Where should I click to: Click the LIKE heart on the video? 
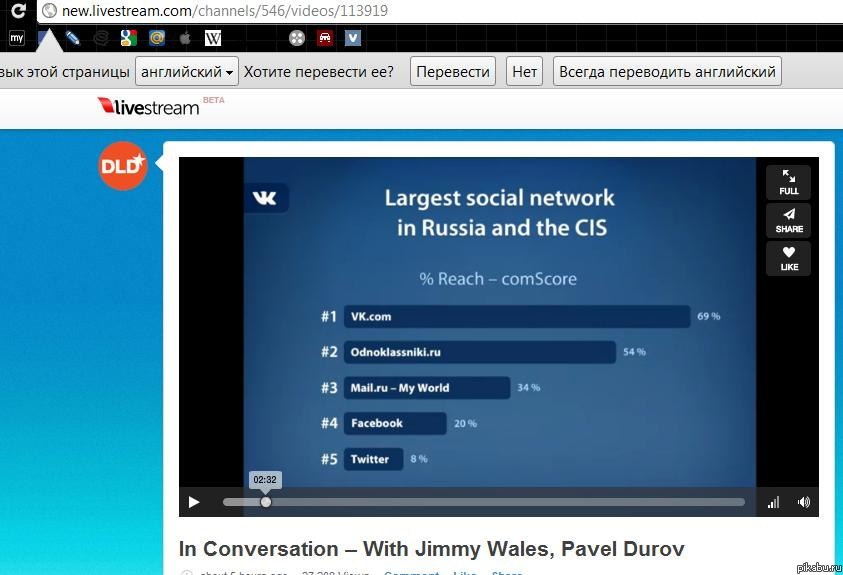click(x=789, y=258)
